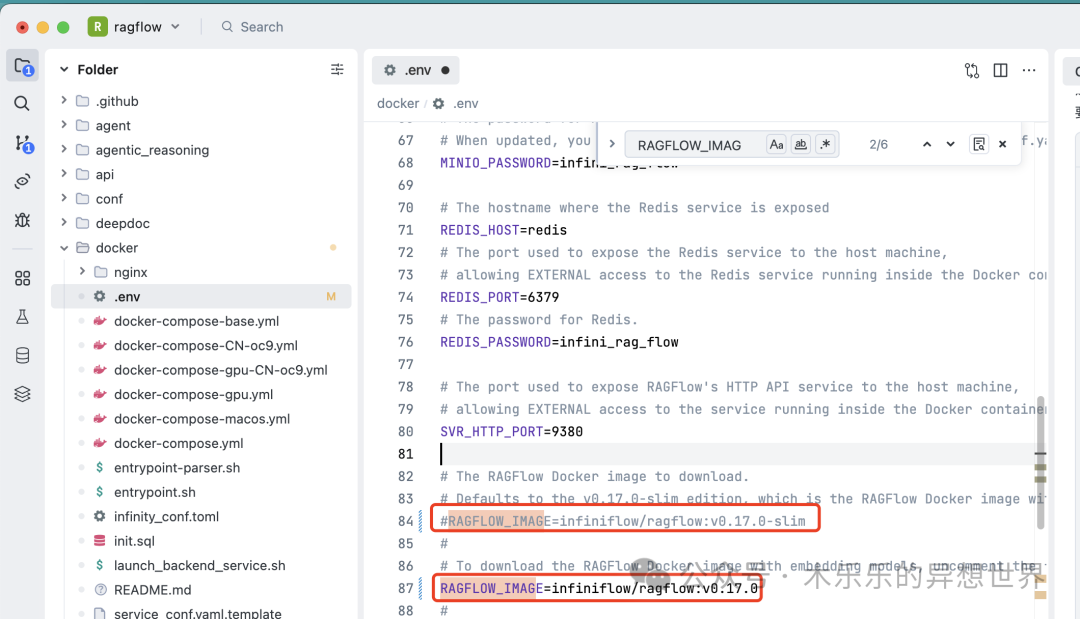Open docker-compose-base.yml file

point(196,321)
